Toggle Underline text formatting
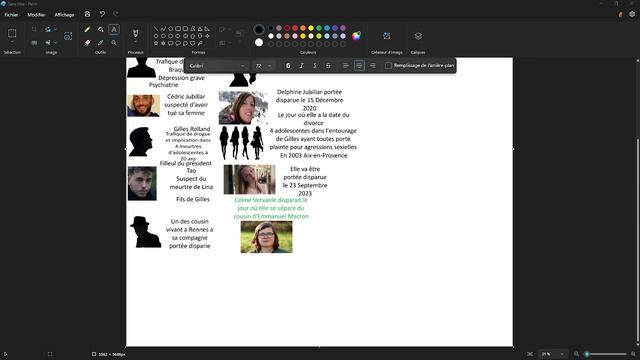This screenshot has width=640, height=360. pyautogui.click(x=315, y=65)
